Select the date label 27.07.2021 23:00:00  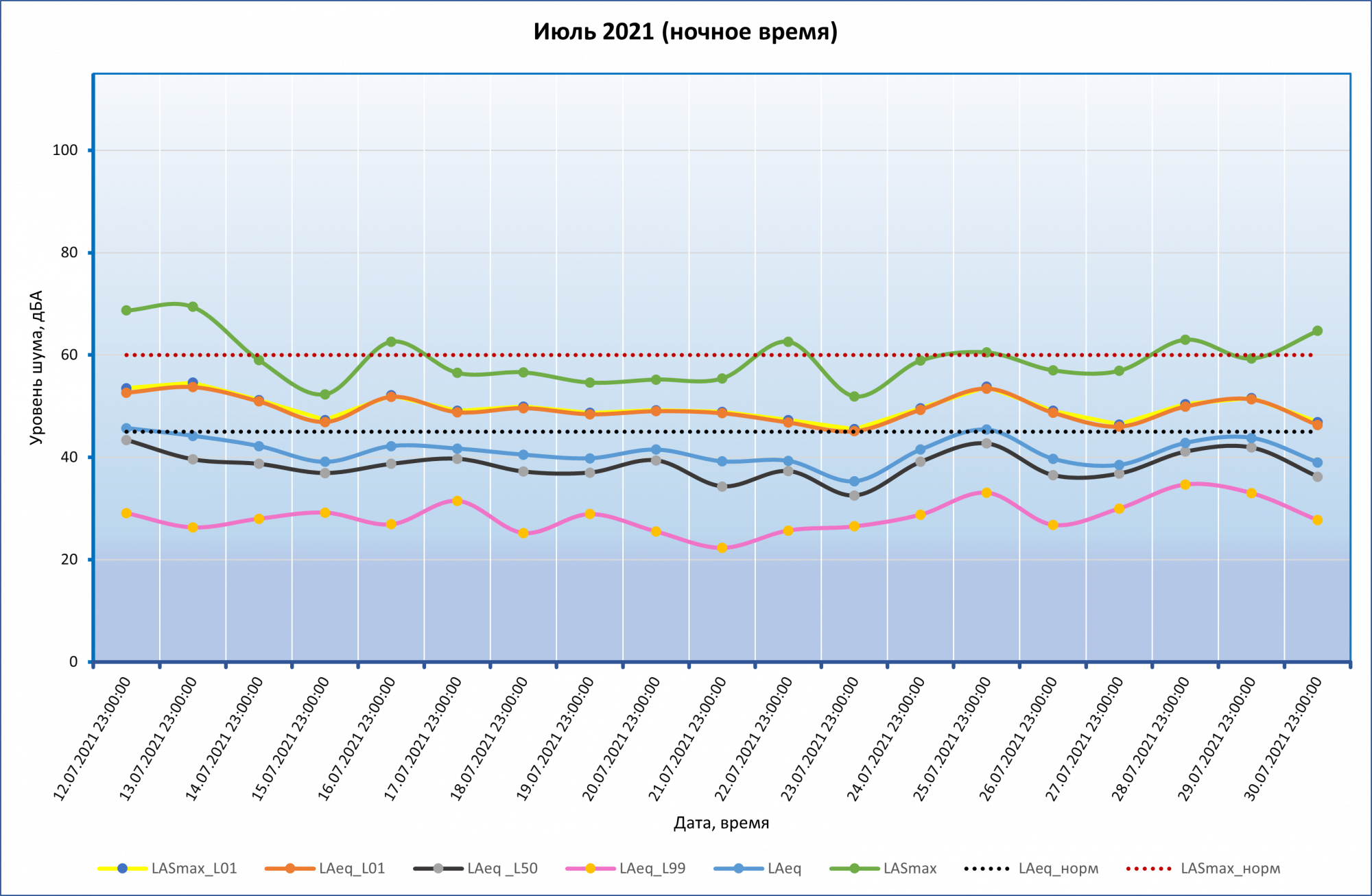[1084, 738]
